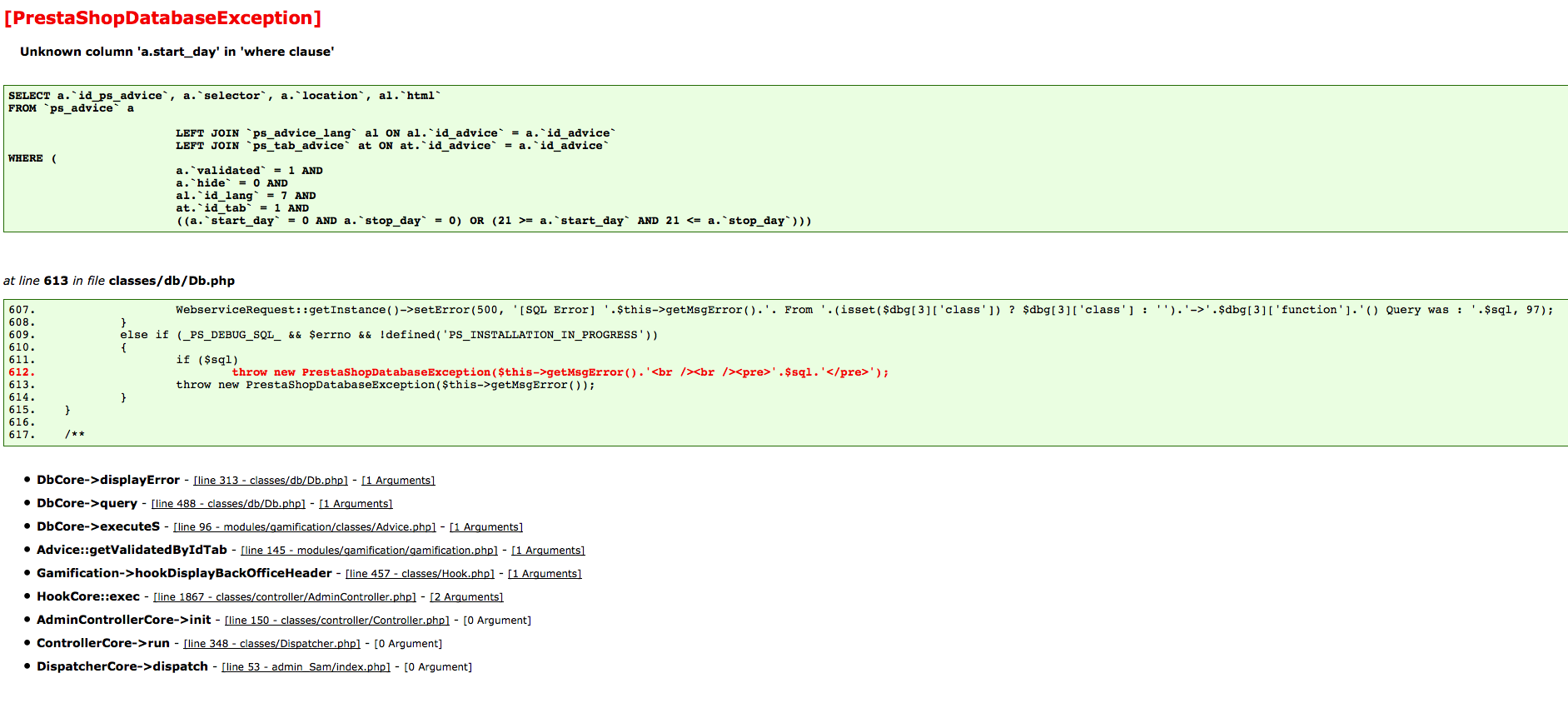Click the AdminControllerCore->init stack entry name
This screenshot has height=718, width=1568.
pos(124,620)
